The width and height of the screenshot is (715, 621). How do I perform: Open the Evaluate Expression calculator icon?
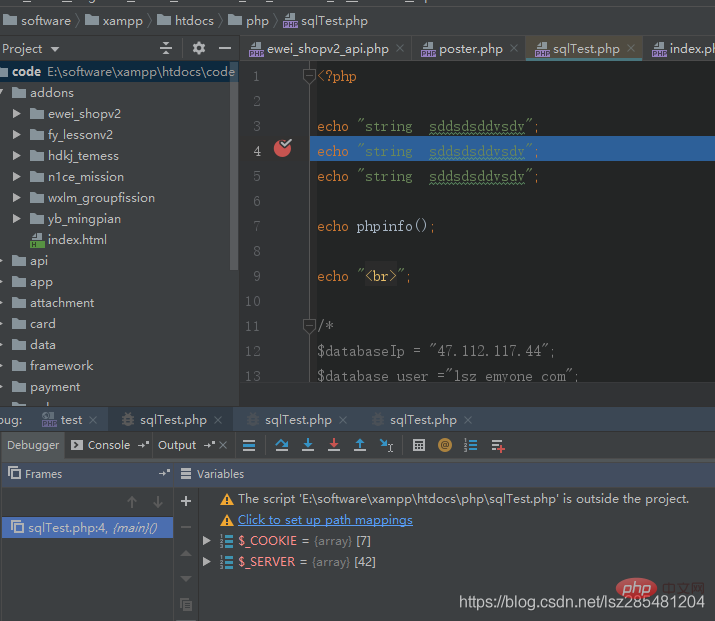tap(419, 446)
